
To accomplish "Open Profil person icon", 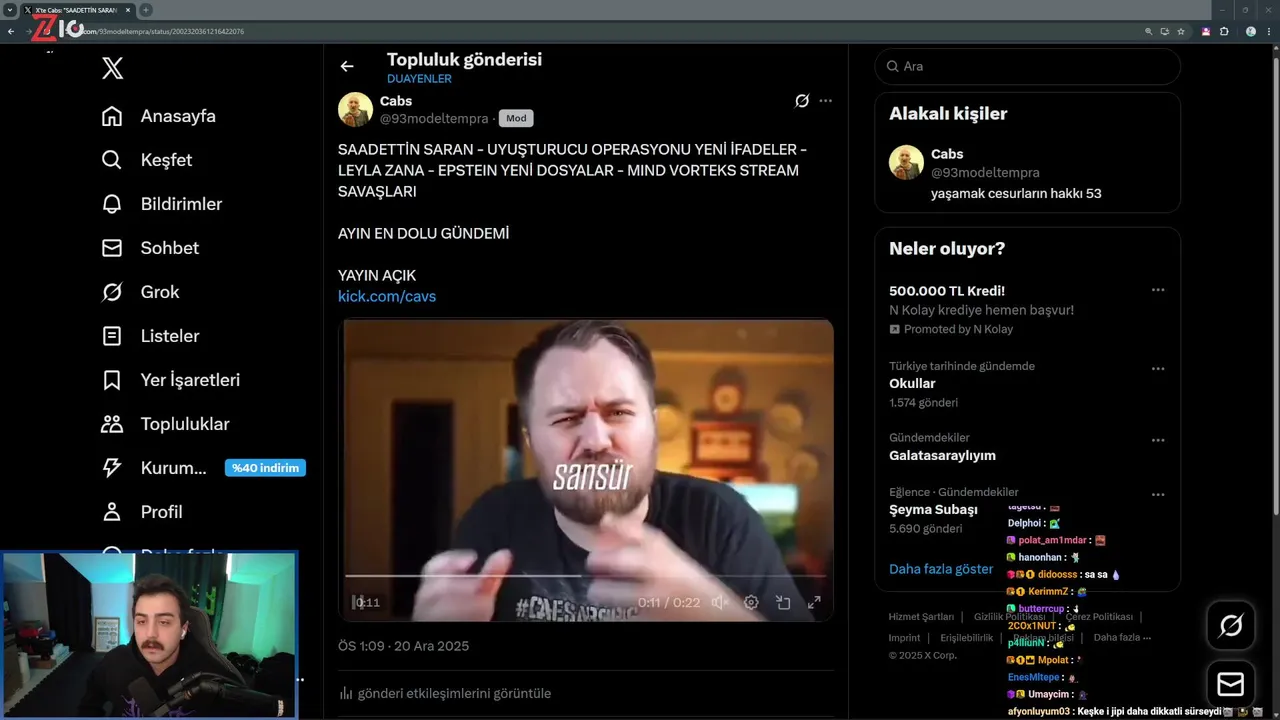I will [x=112, y=512].
